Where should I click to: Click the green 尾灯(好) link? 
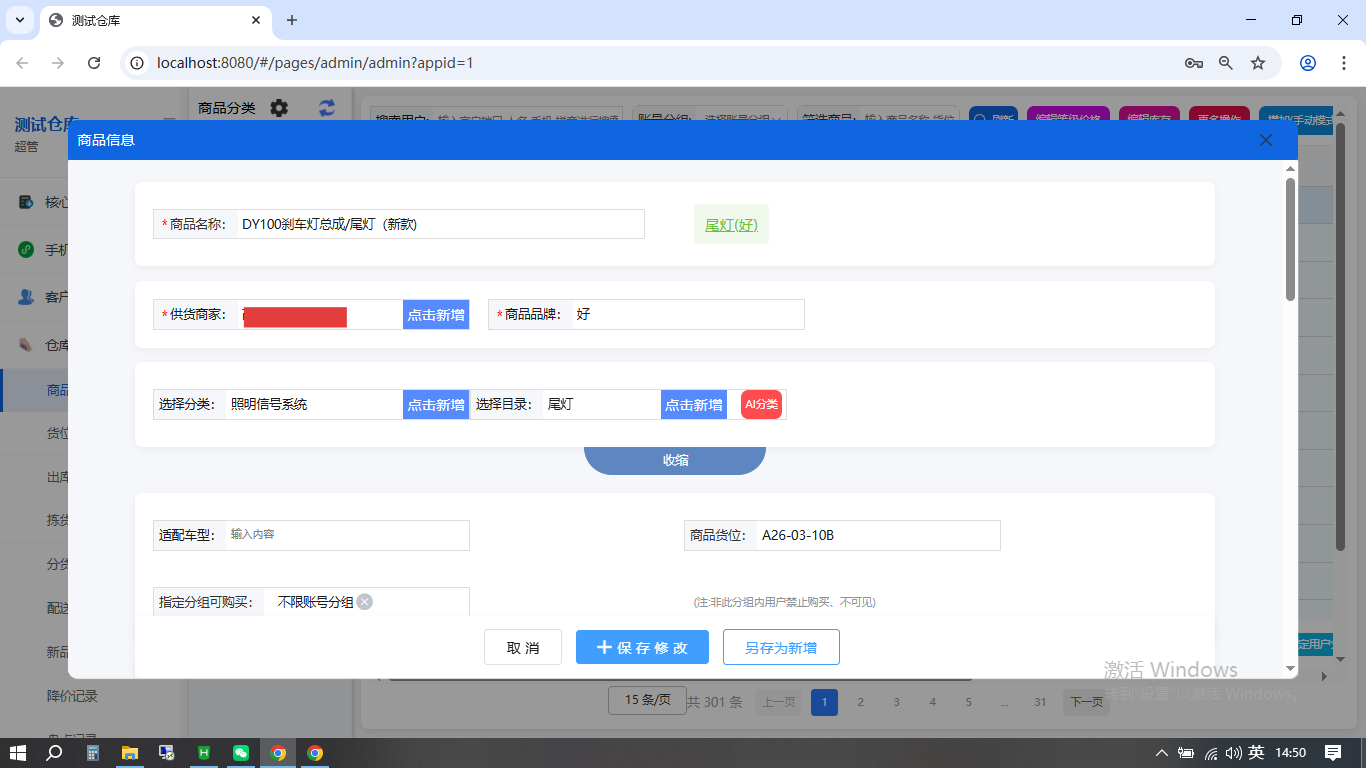point(731,224)
